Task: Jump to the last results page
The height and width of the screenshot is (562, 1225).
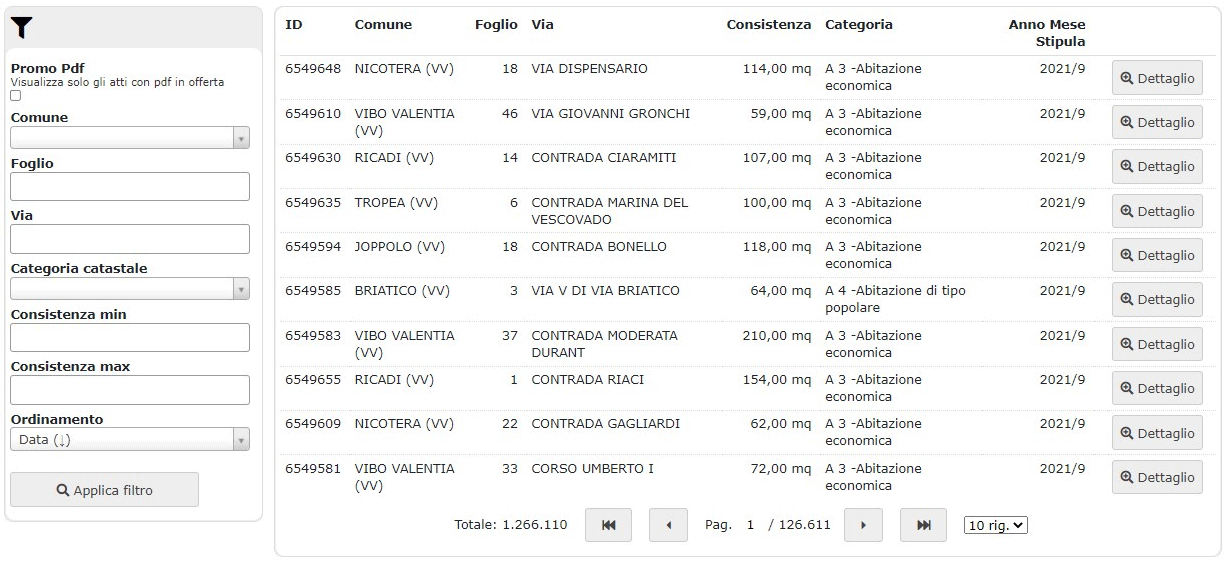Action: pos(923,525)
